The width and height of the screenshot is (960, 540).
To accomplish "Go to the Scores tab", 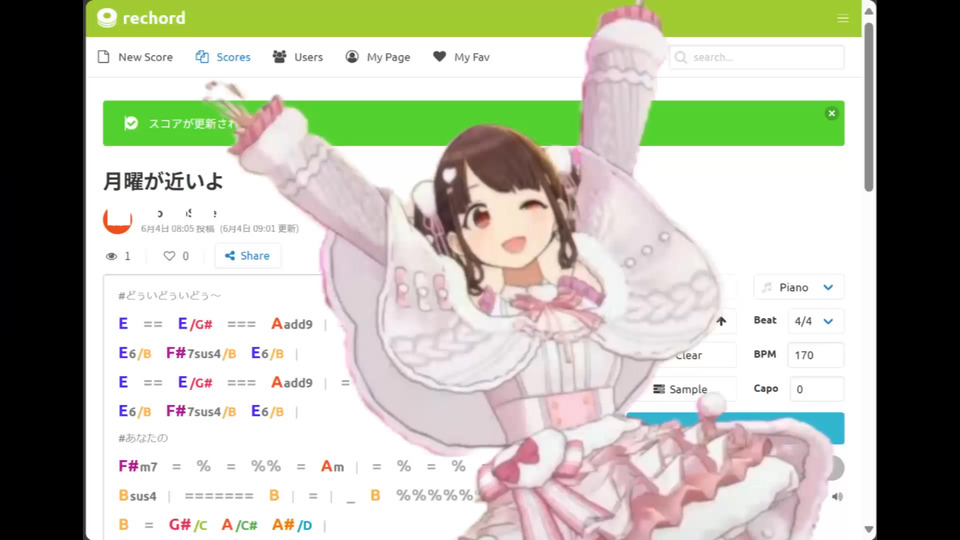I will (223, 57).
